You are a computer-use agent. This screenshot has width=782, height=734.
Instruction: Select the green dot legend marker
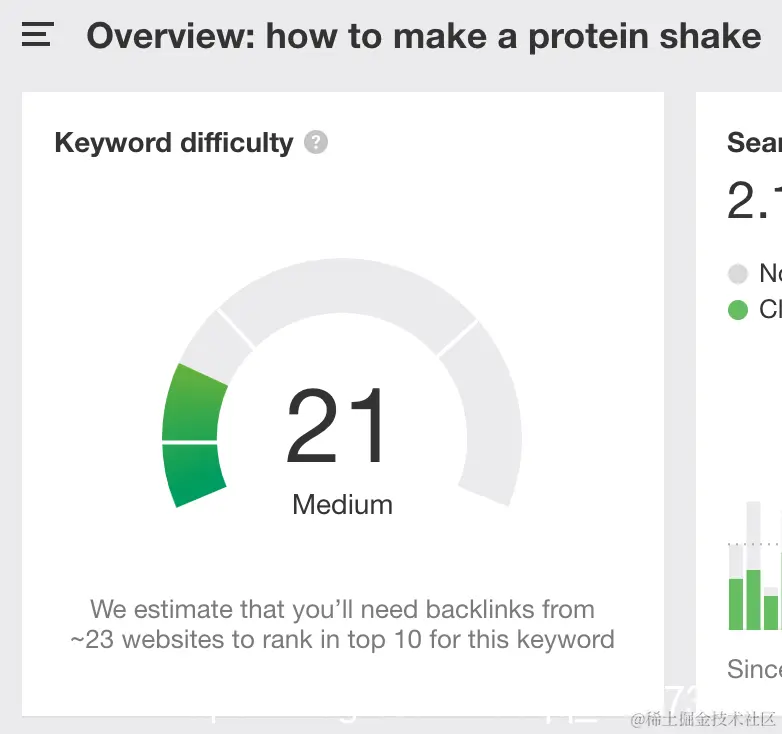738,310
